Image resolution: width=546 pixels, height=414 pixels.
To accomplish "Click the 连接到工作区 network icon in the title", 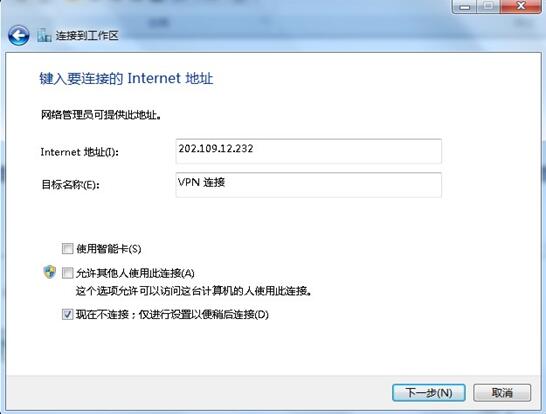I will (44, 35).
